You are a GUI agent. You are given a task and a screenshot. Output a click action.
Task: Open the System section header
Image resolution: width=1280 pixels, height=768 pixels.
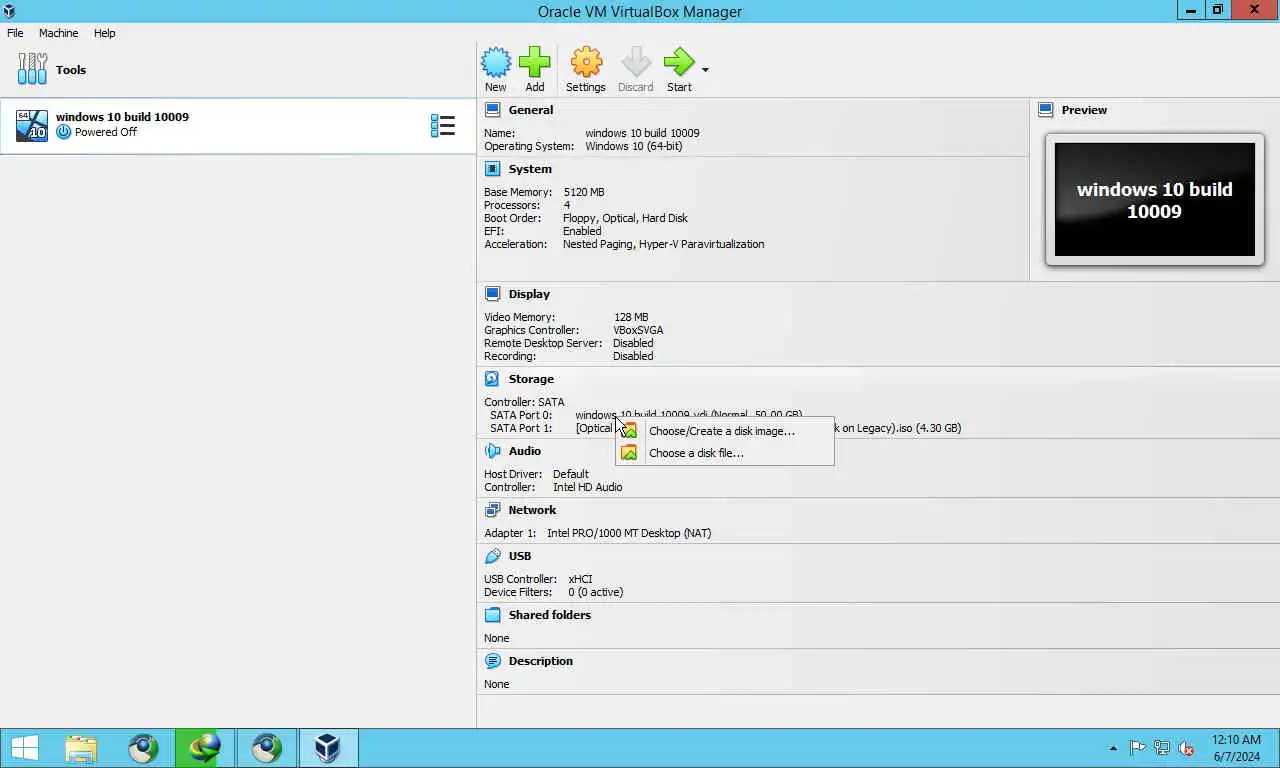[x=530, y=169]
